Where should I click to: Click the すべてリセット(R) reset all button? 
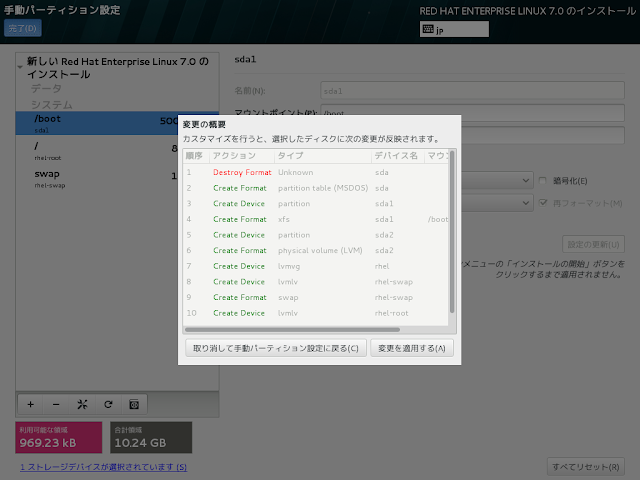coord(586,467)
